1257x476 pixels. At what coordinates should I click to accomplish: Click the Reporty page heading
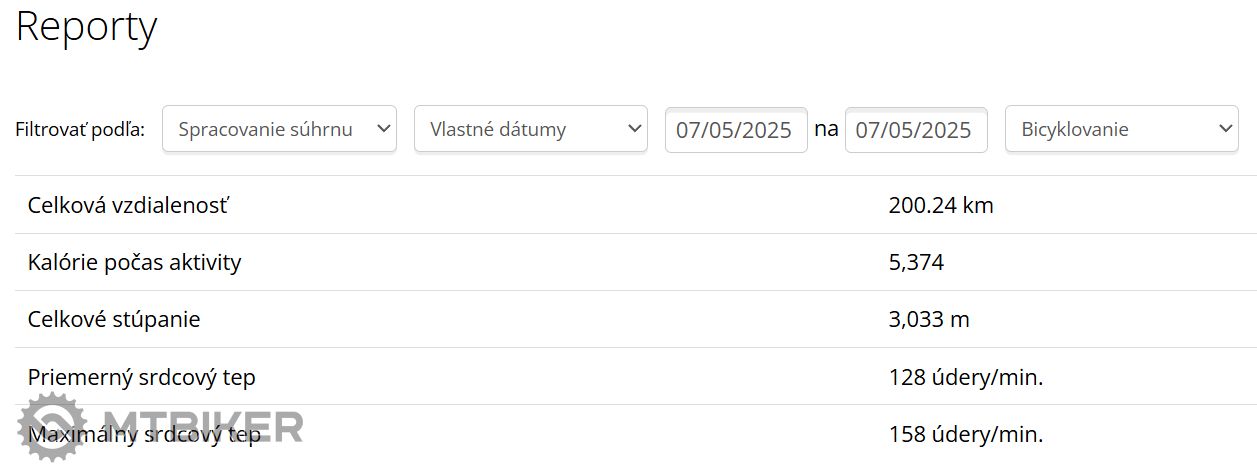click(86, 26)
